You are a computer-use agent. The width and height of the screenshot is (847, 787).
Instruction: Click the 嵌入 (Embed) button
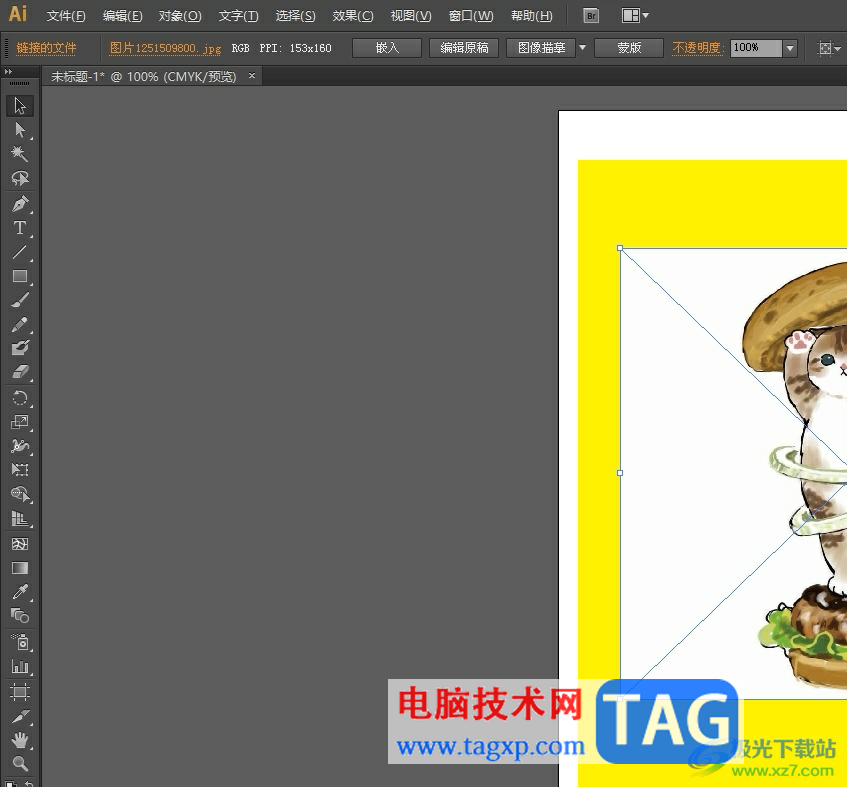pyautogui.click(x=387, y=48)
